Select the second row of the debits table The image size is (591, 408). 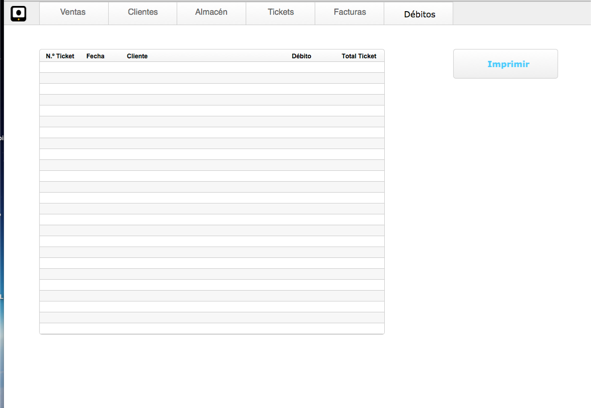pos(212,78)
